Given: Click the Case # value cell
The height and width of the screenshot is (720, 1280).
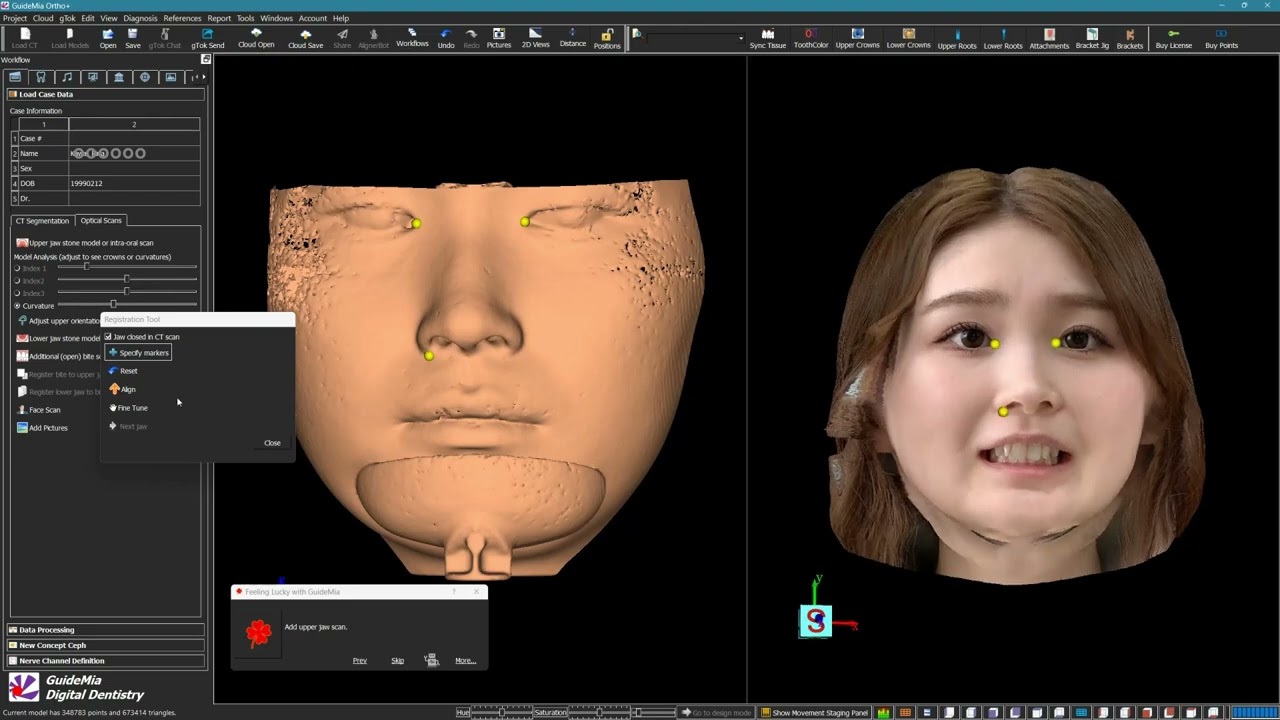Looking at the screenshot, I should click(134, 138).
